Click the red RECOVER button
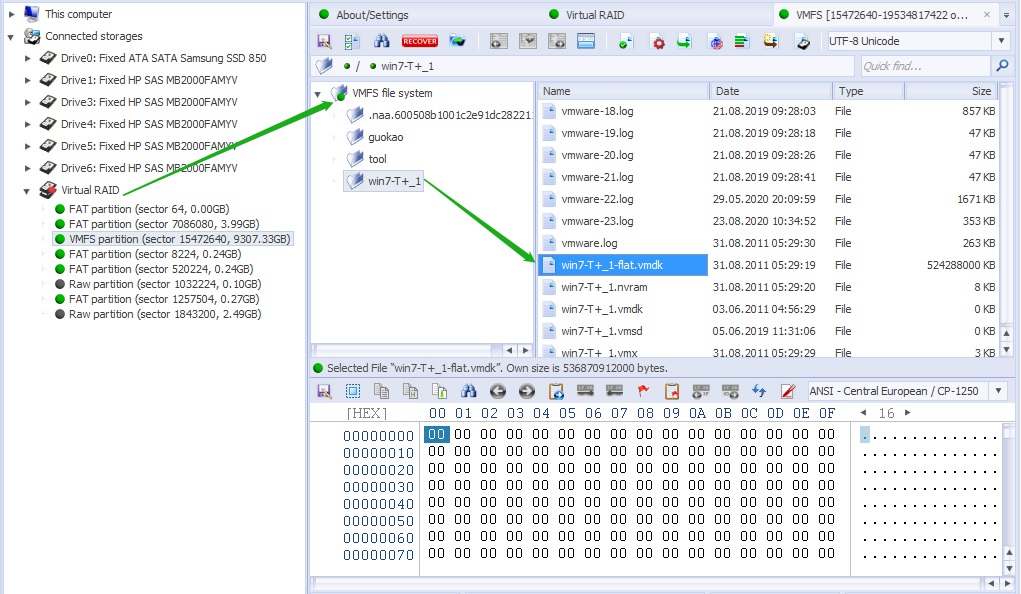Screen dimensions: 1021x594 point(419,42)
